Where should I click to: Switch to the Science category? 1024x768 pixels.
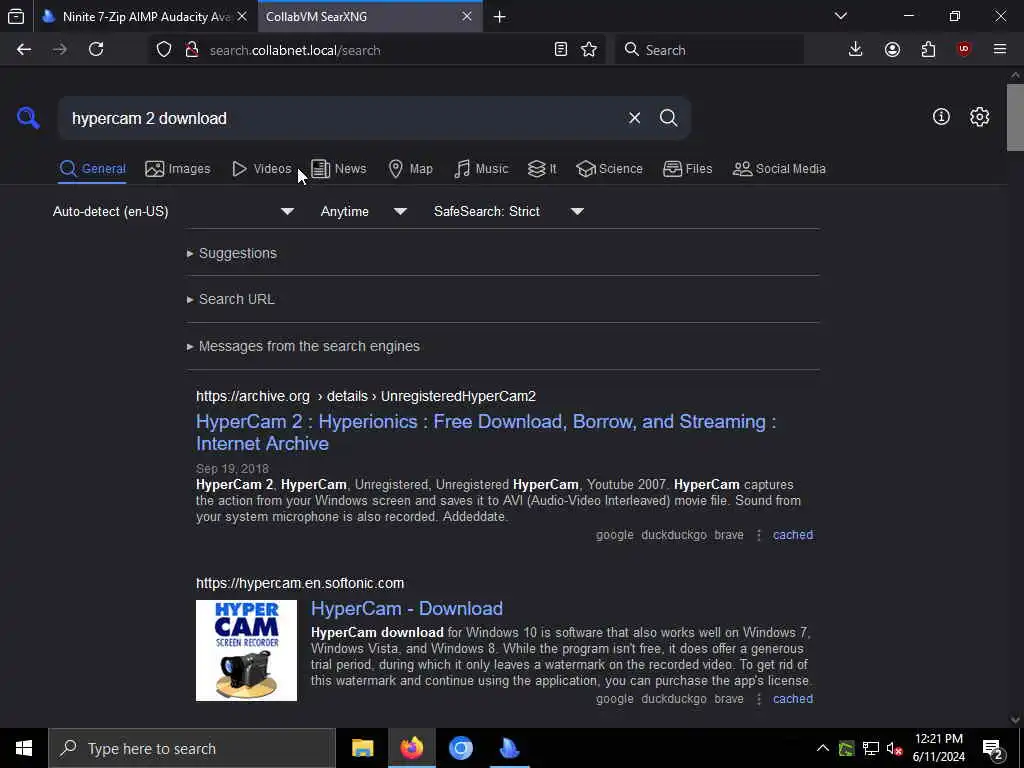pyautogui.click(x=609, y=168)
